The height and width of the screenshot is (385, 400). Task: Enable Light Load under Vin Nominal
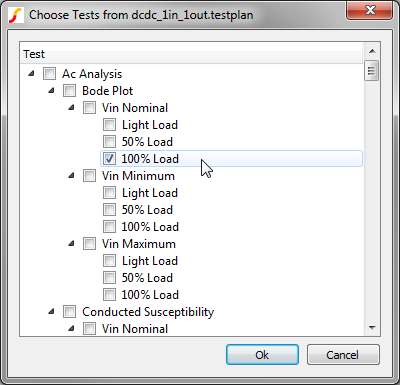point(109,125)
